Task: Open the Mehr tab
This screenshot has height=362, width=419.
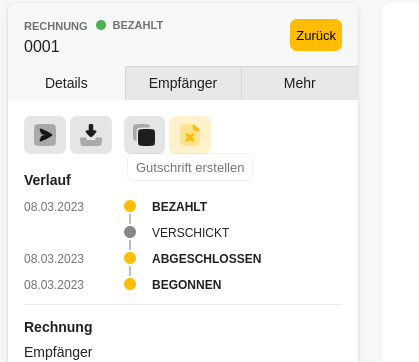Action: point(300,83)
